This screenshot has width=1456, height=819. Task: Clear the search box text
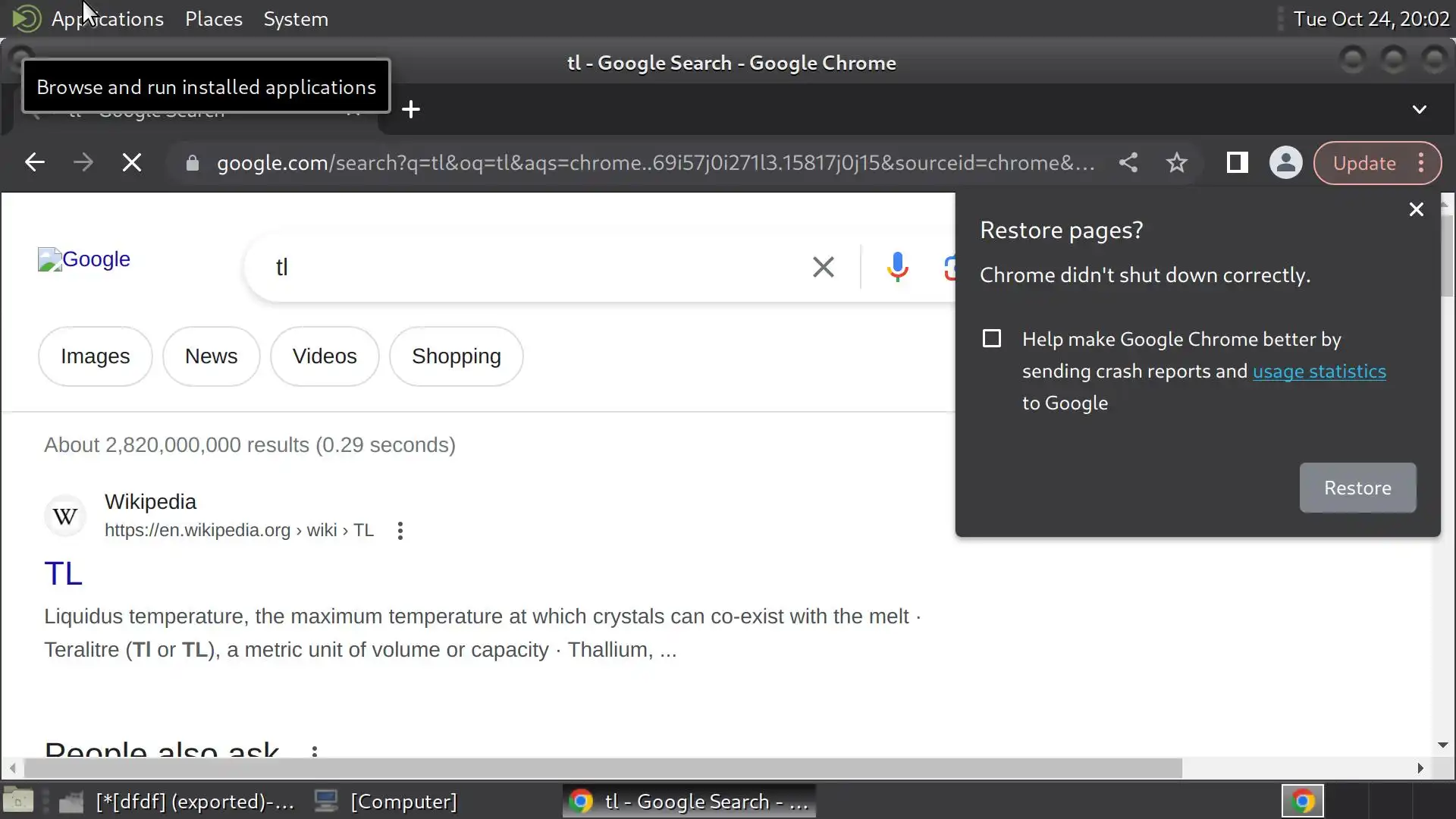(823, 267)
